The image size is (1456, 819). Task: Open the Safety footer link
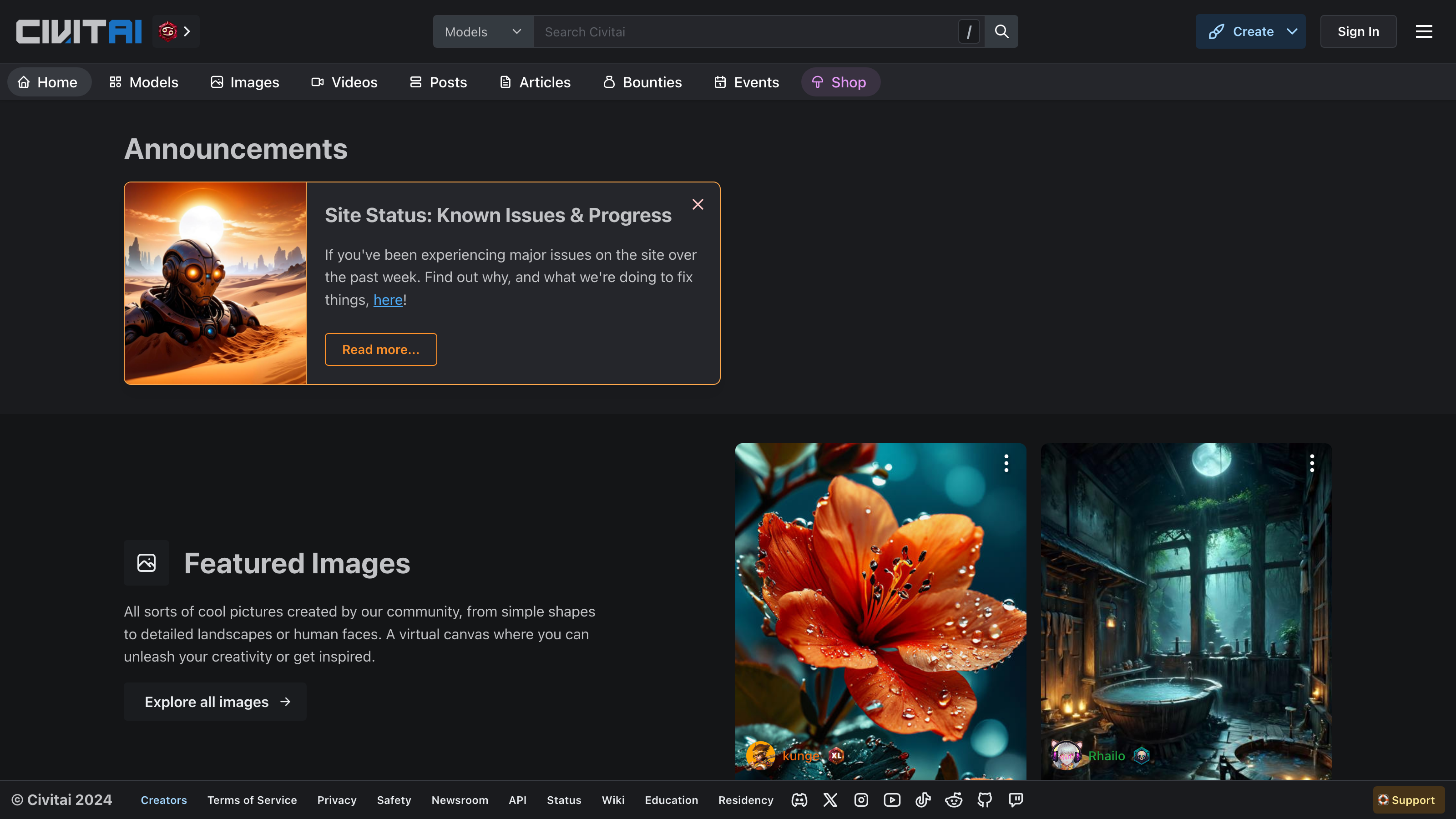coord(394,800)
